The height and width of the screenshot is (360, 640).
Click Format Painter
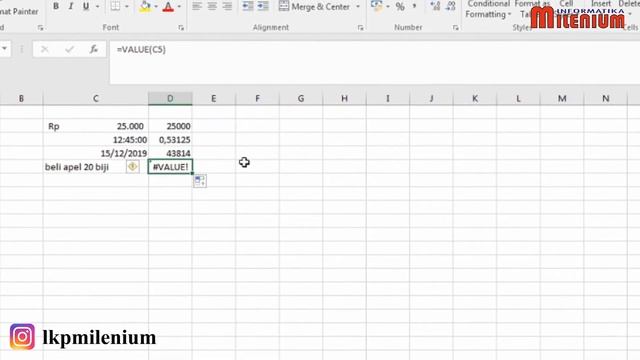click(19, 11)
